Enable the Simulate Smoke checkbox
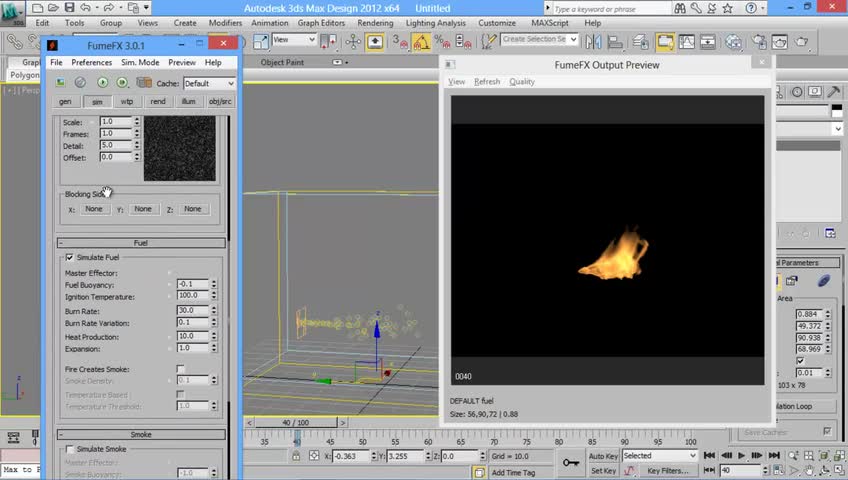 [69, 449]
